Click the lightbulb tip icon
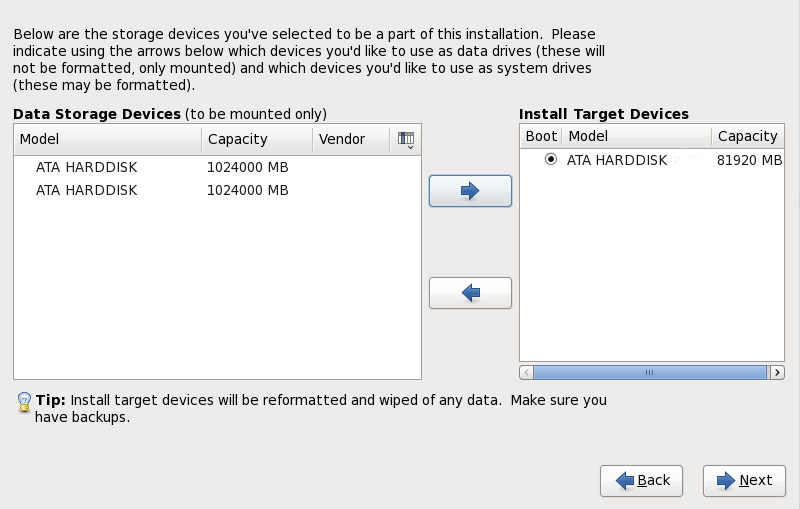Image resolution: width=800 pixels, height=509 pixels. [x=24, y=402]
